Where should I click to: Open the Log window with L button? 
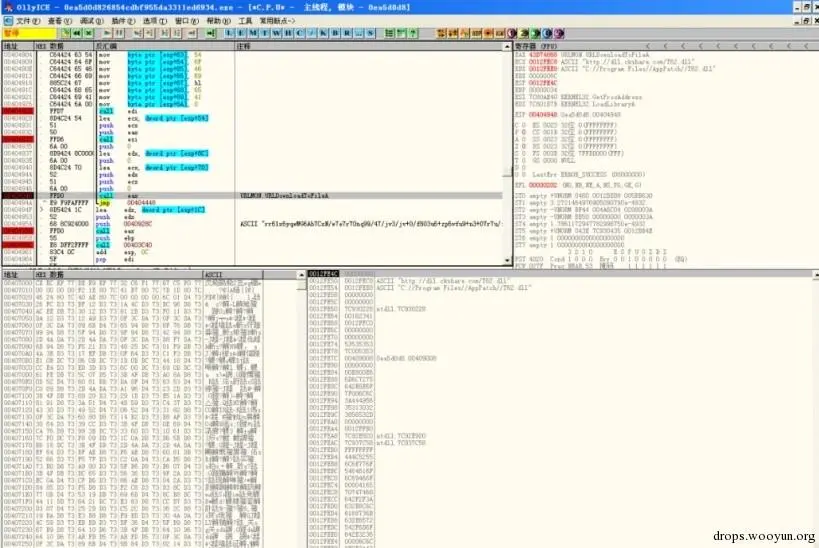pos(229,33)
